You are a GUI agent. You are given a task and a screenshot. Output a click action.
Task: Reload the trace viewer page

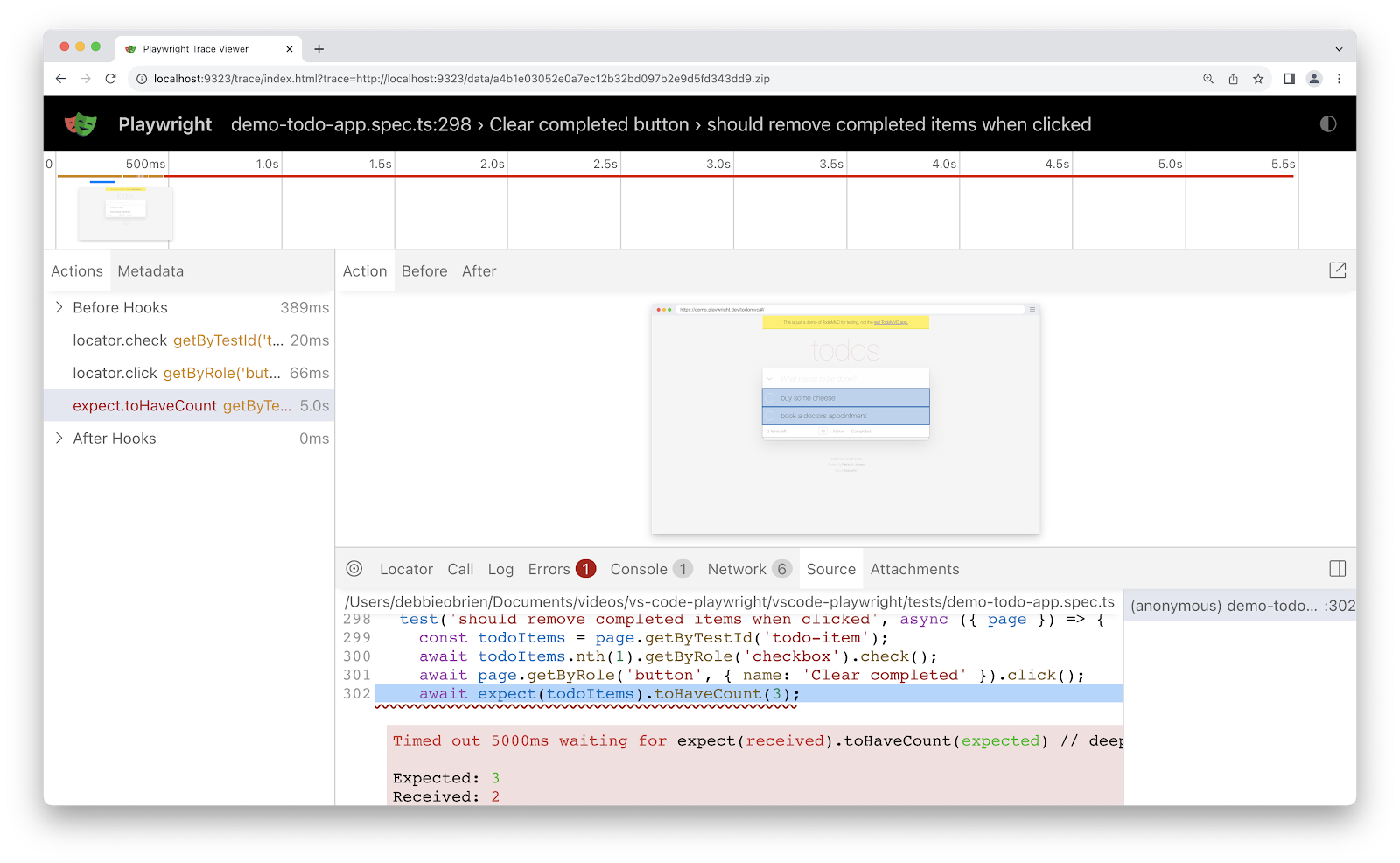coord(110,78)
